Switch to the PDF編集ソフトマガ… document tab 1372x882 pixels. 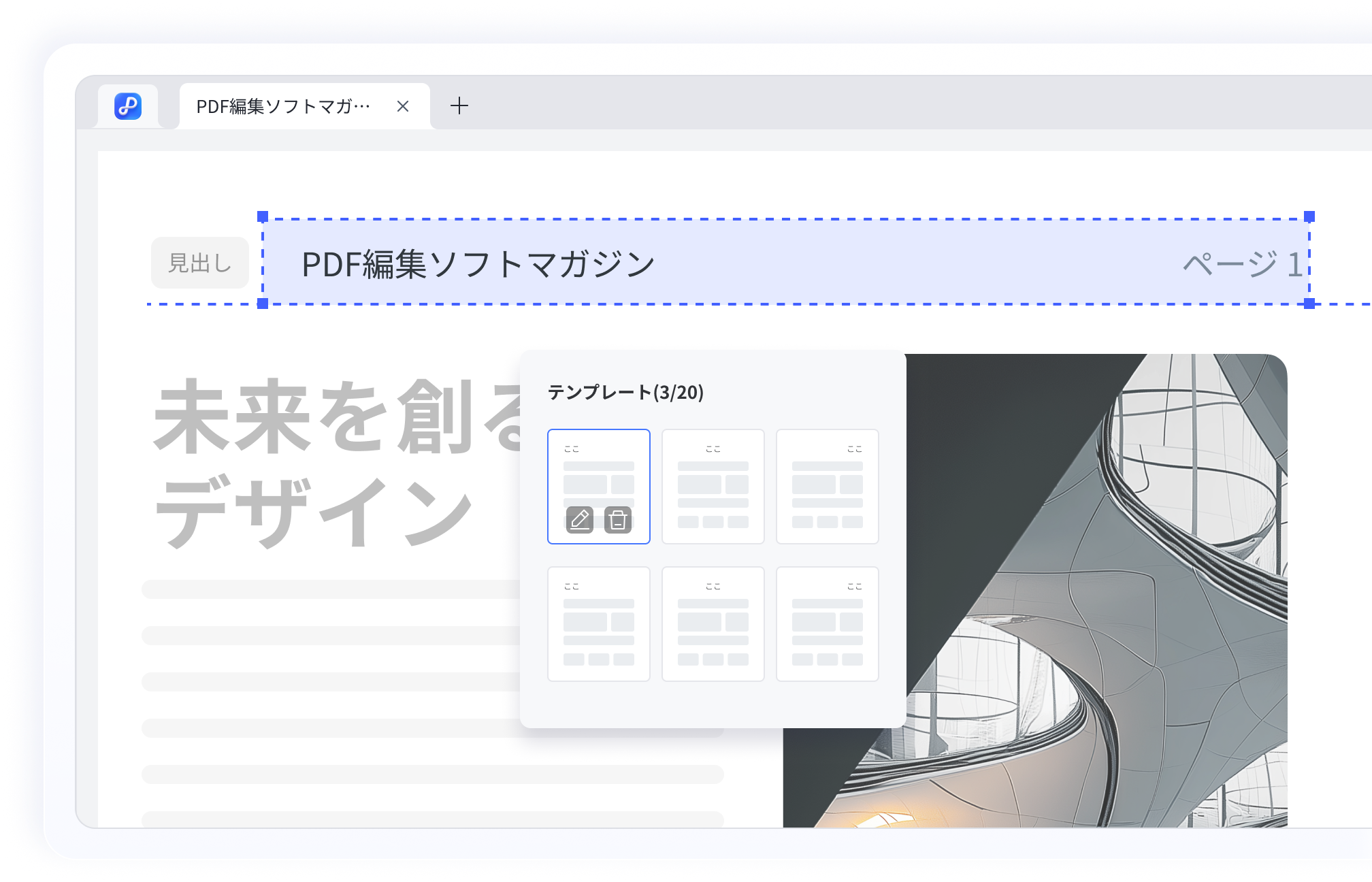pos(283,106)
